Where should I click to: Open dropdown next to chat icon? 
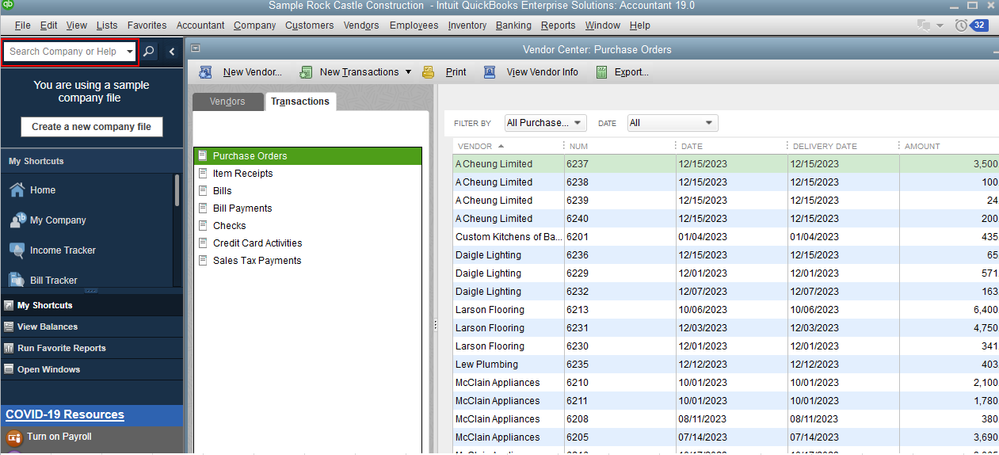pos(940,26)
